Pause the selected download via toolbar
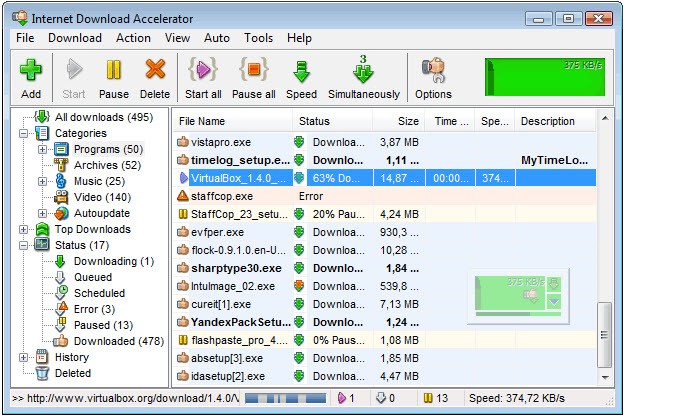 113,78
